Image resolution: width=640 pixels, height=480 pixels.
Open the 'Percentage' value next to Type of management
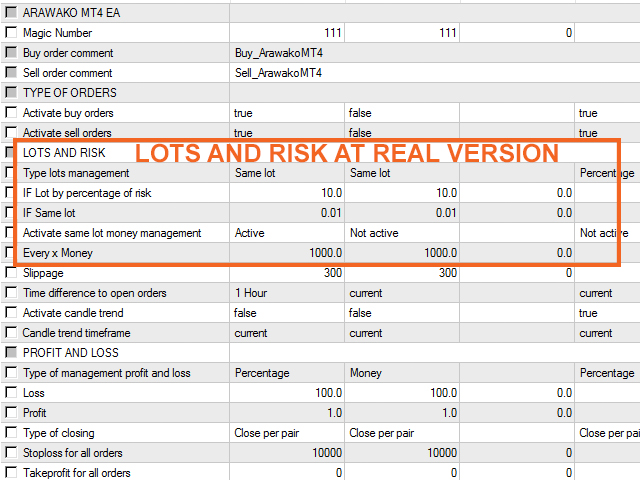point(262,373)
